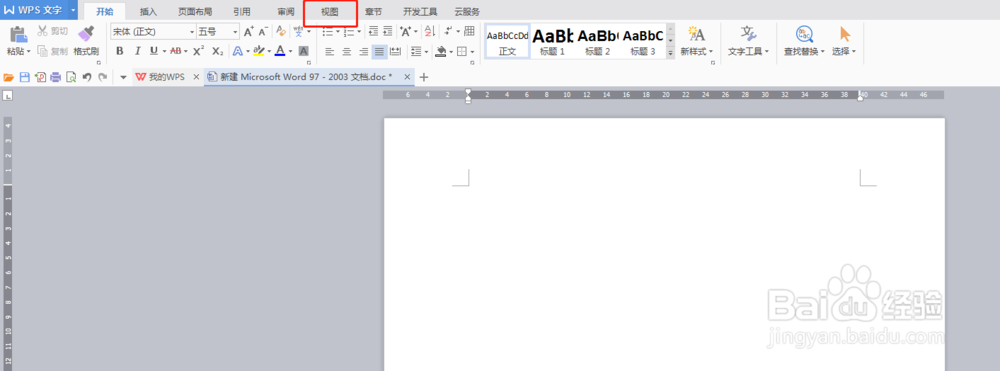Click the decrease indent icon
Image resolution: width=1000 pixels, height=371 pixels.
(373, 31)
